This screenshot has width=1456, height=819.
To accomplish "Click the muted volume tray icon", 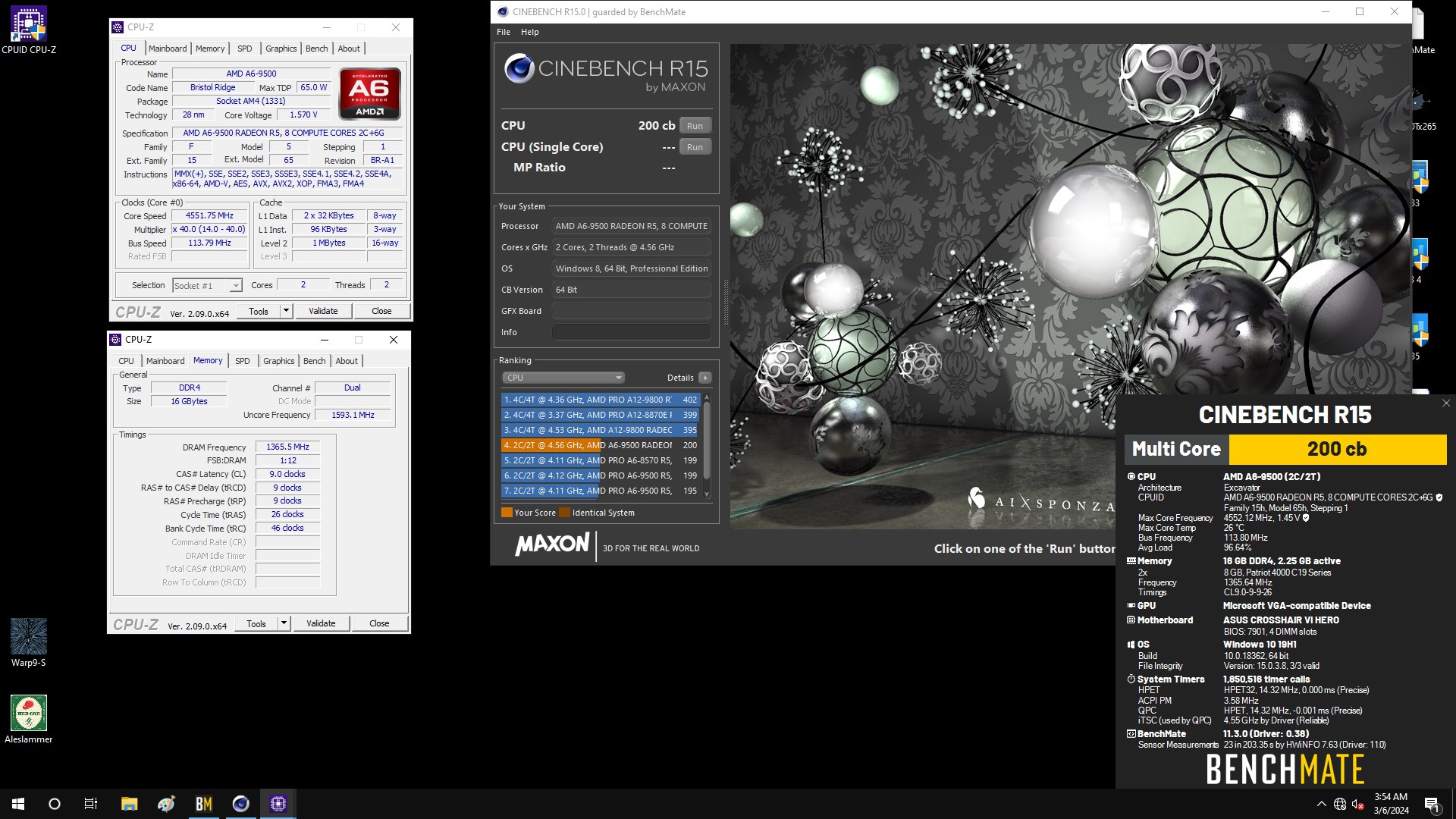I will (x=1358, y=804).
